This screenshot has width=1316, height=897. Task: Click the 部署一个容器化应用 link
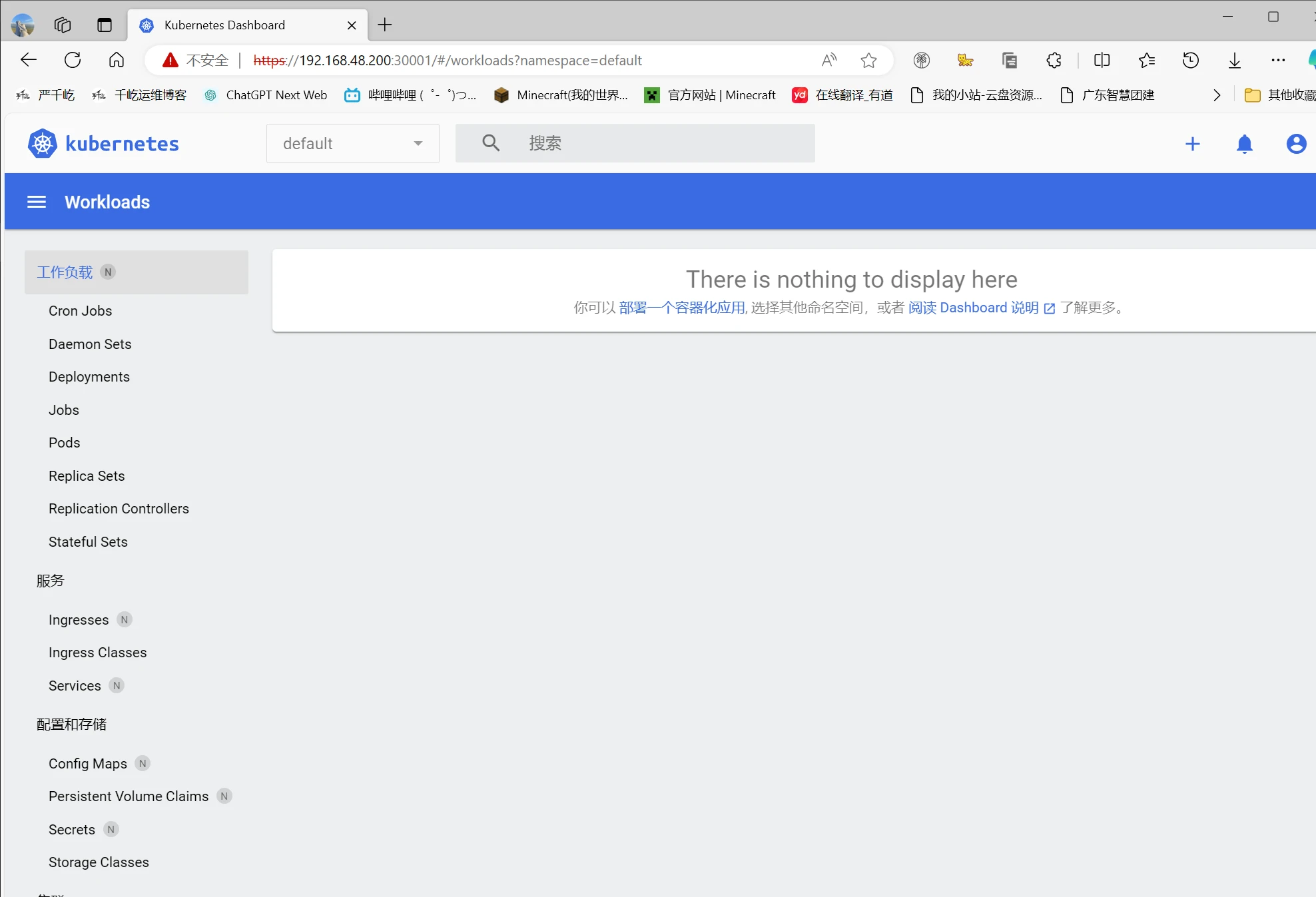pyautogui.click(x=681, y=308)
